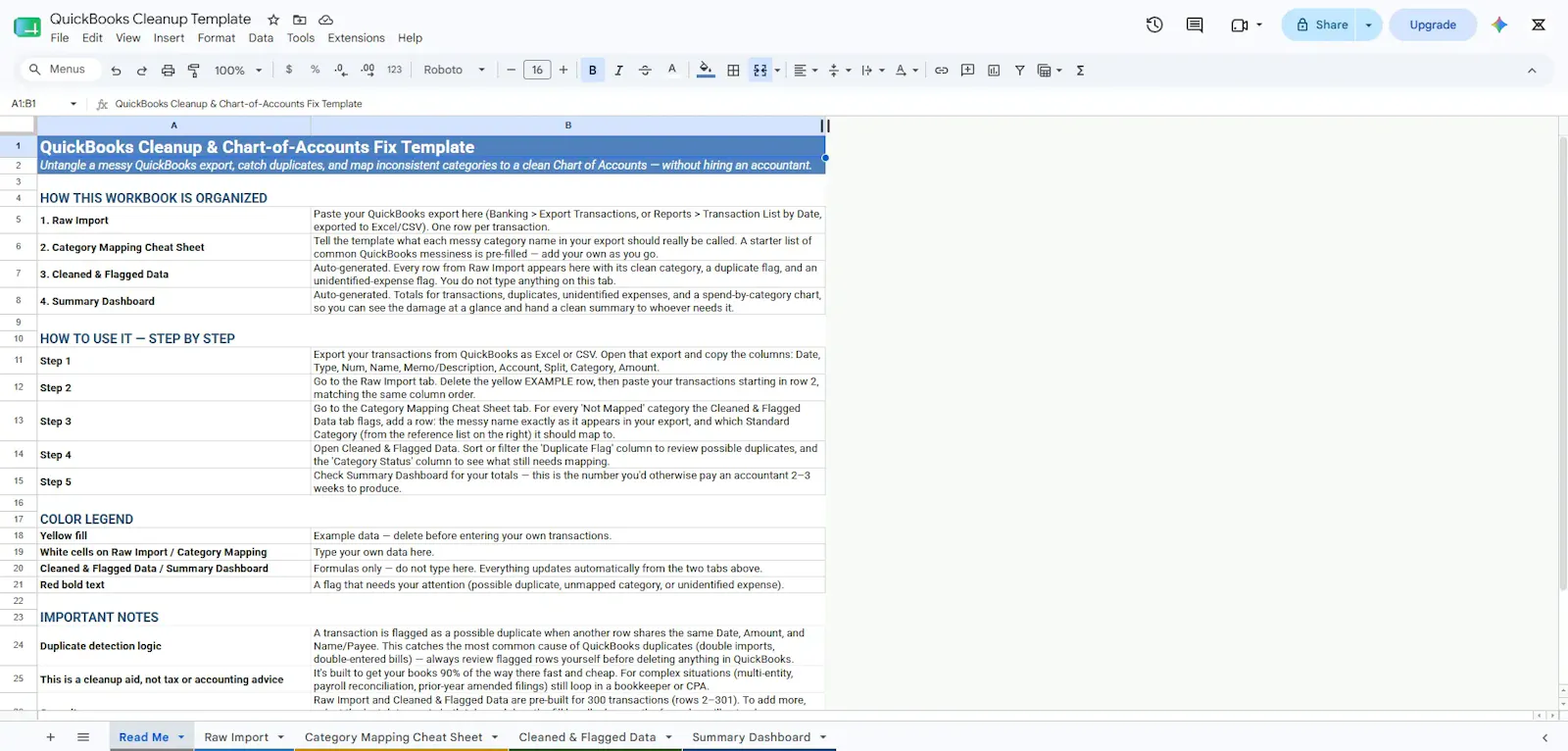The image size is (1568, 751).
Task: Click the Share button
Action: [x=1322, y=25]
